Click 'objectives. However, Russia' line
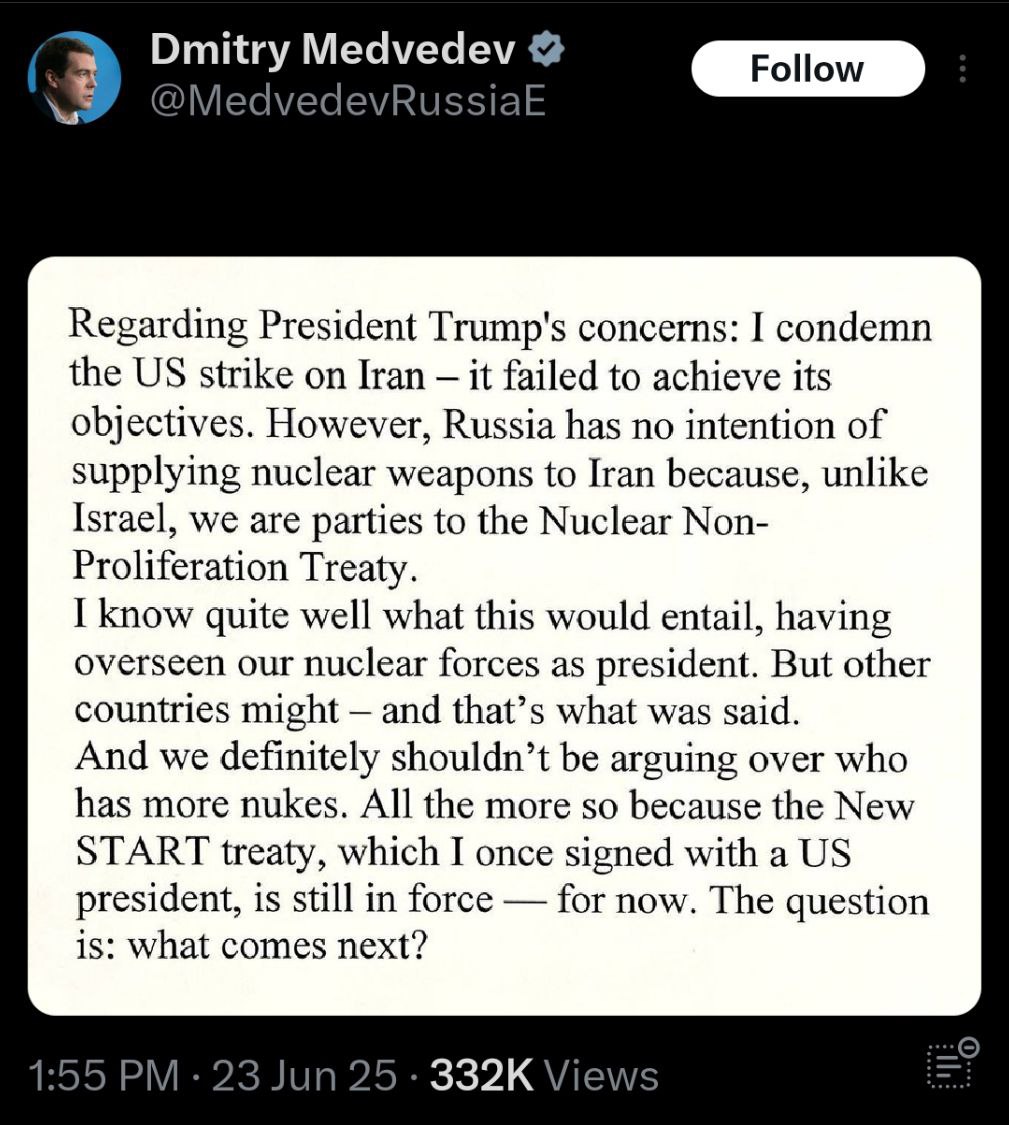This screenshot has height=1125, width=1009. (x=479, y=425)
